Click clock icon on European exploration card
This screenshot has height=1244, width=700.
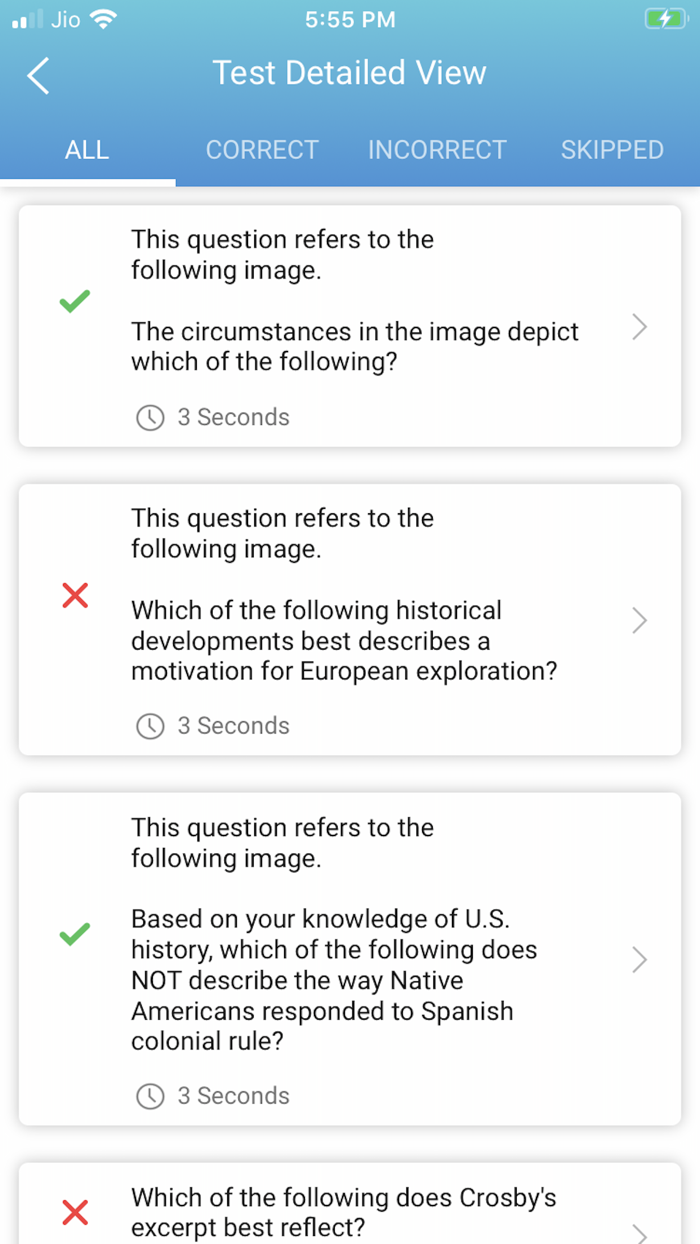(x=150, y=726)
